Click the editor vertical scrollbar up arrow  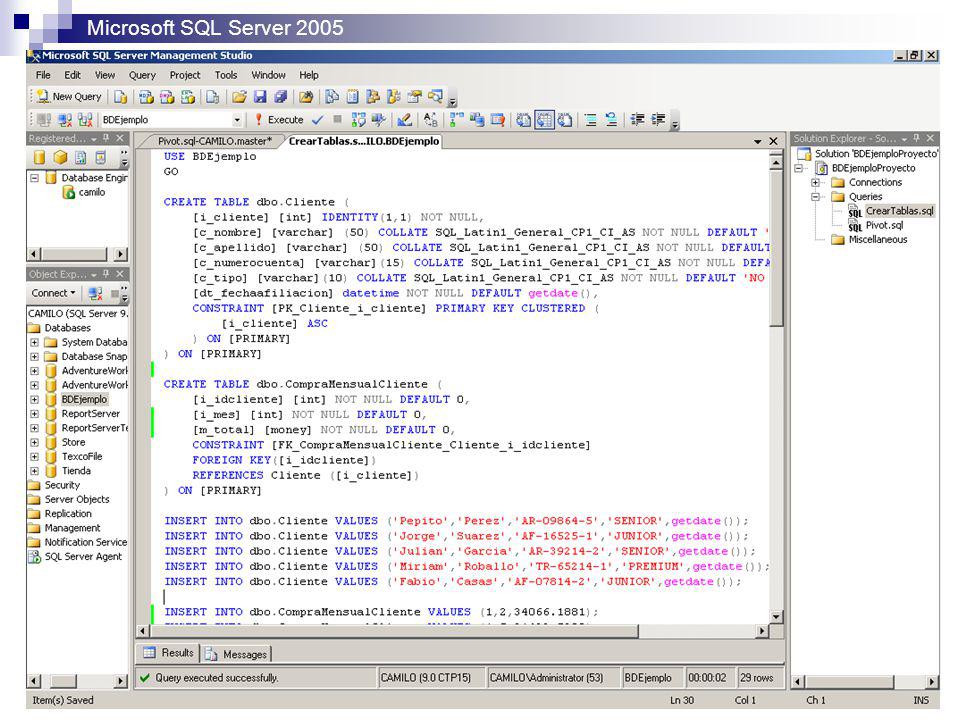click(776, 163)
